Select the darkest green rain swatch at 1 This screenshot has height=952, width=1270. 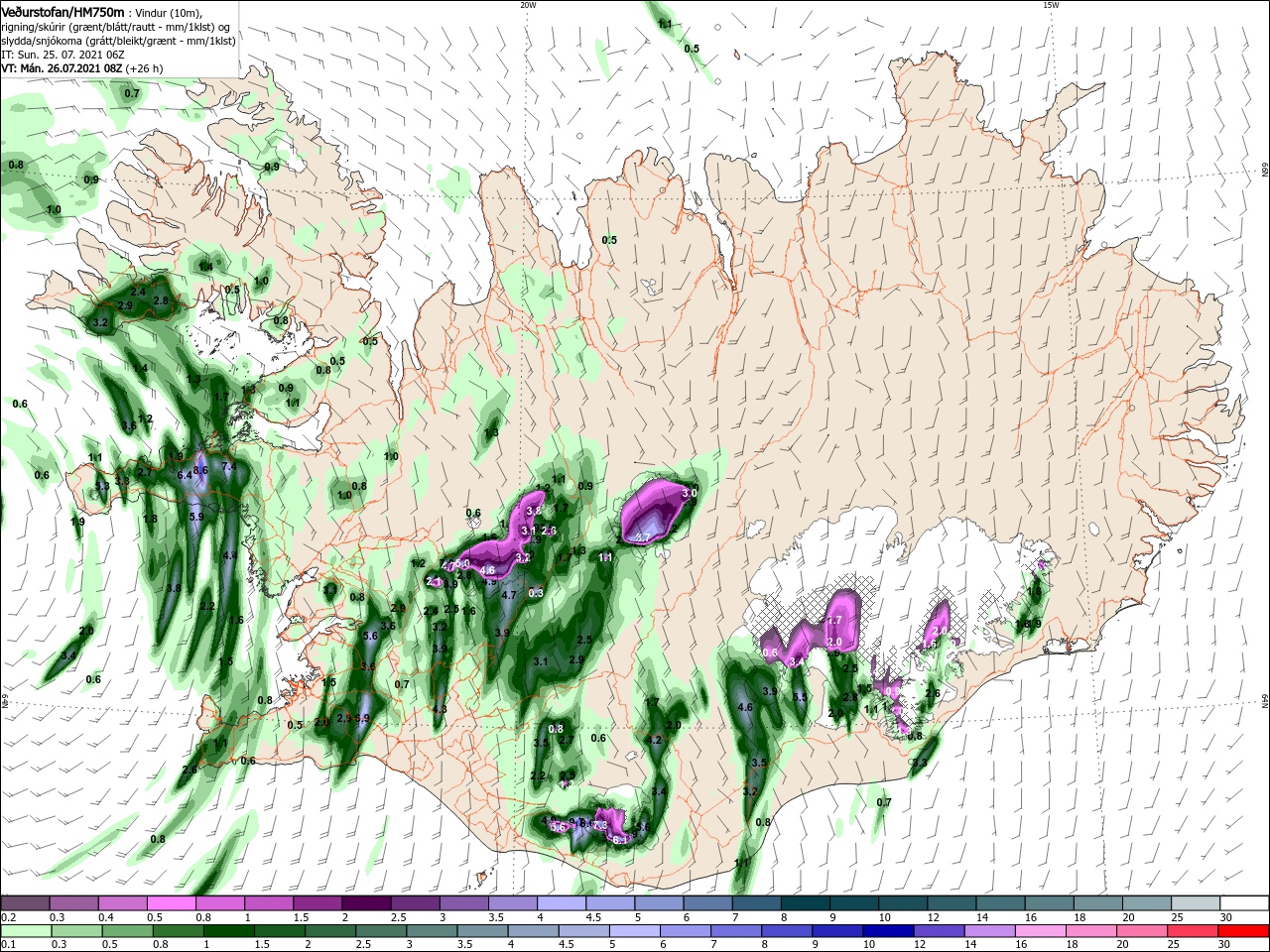point(228,930)
